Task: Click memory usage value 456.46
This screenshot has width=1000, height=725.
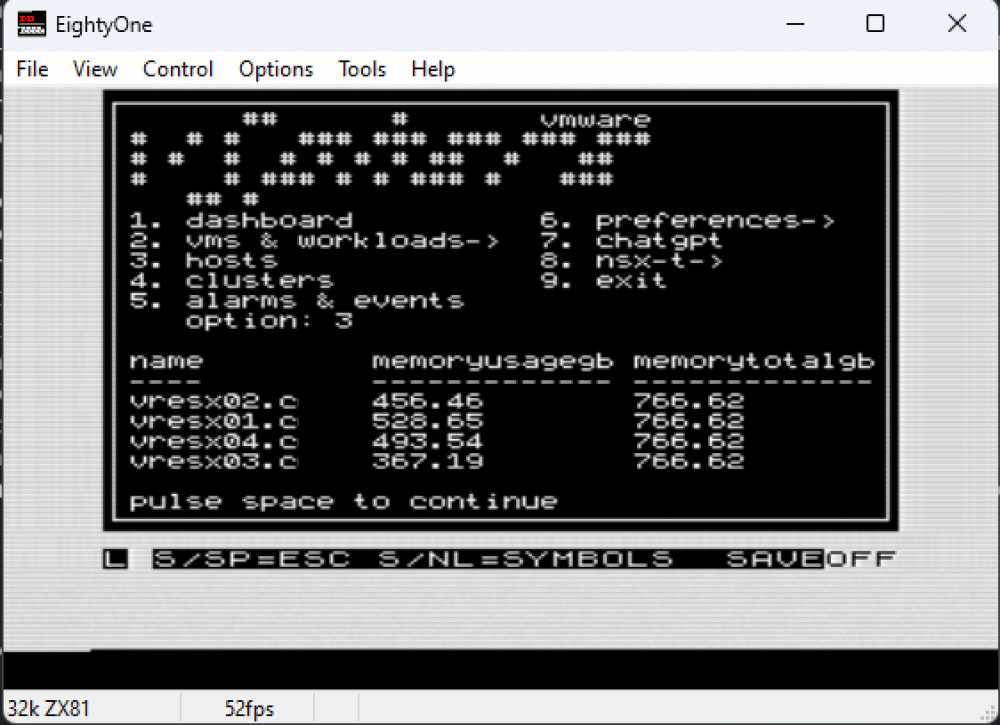Action: pyautogui.click(x=427, y=401)
